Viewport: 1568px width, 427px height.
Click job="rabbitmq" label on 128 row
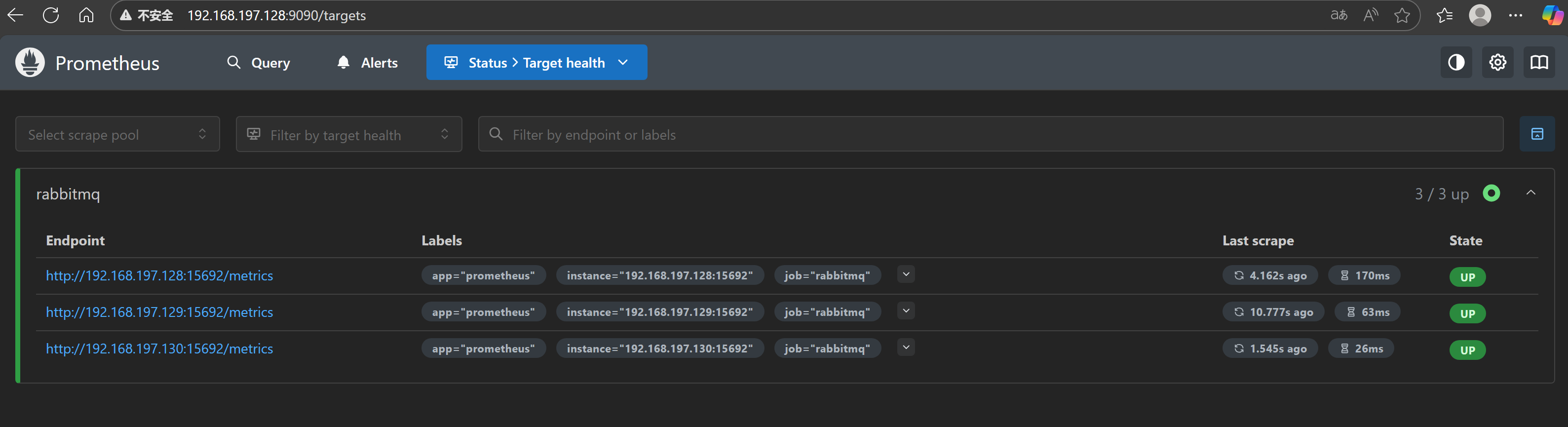click(827, 275)
